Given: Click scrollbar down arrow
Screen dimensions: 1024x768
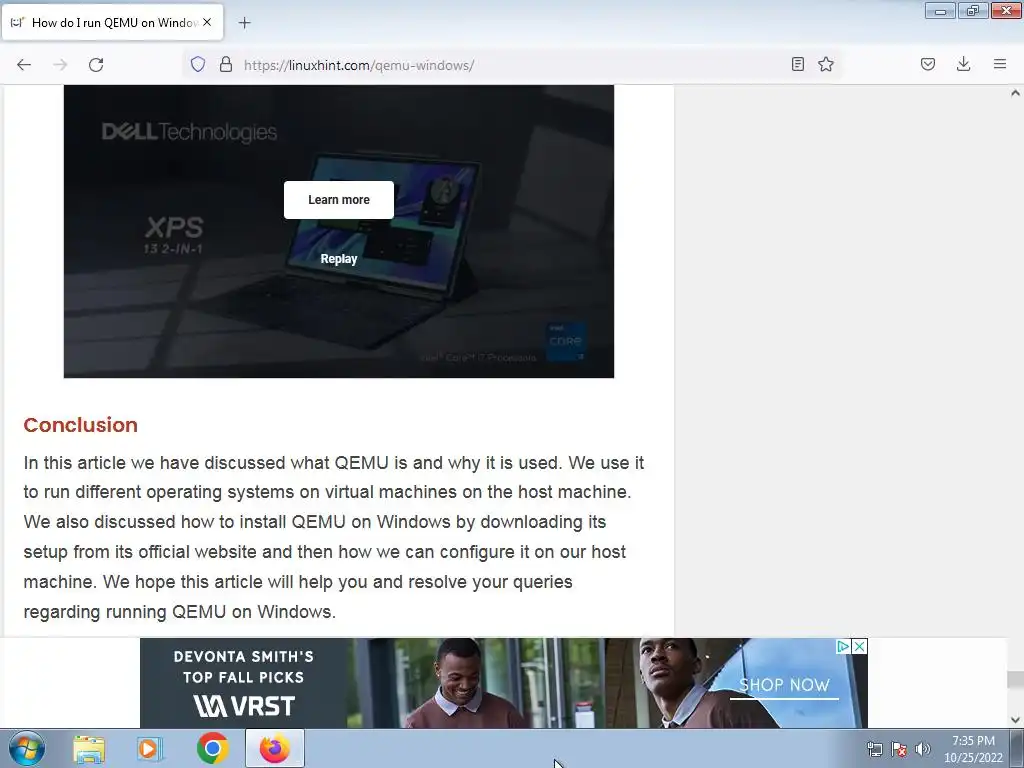Looking at the screenshot, I should pos(1016,720).
